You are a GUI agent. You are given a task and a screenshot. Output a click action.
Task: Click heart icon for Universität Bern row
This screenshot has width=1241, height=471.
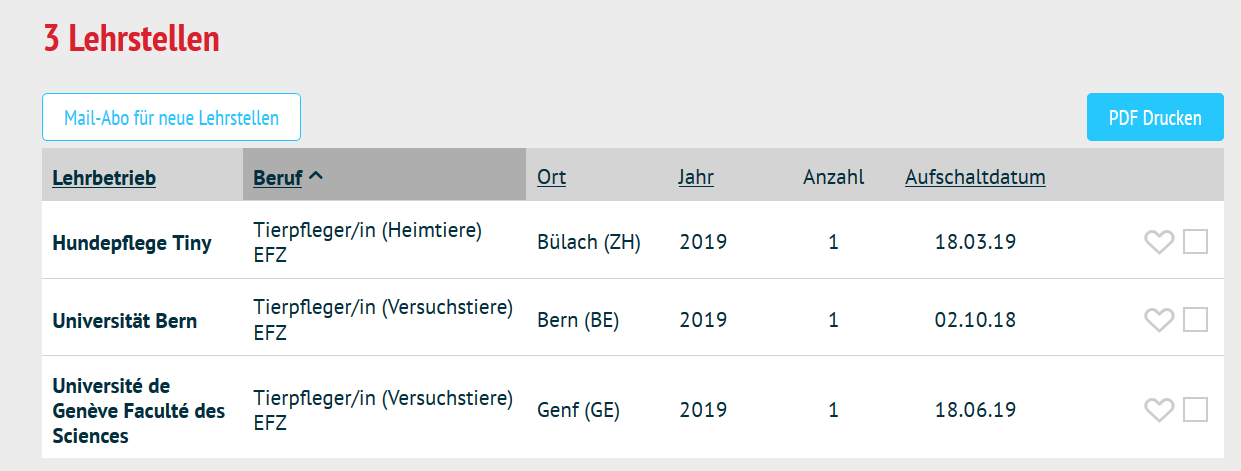point(1158,320)
